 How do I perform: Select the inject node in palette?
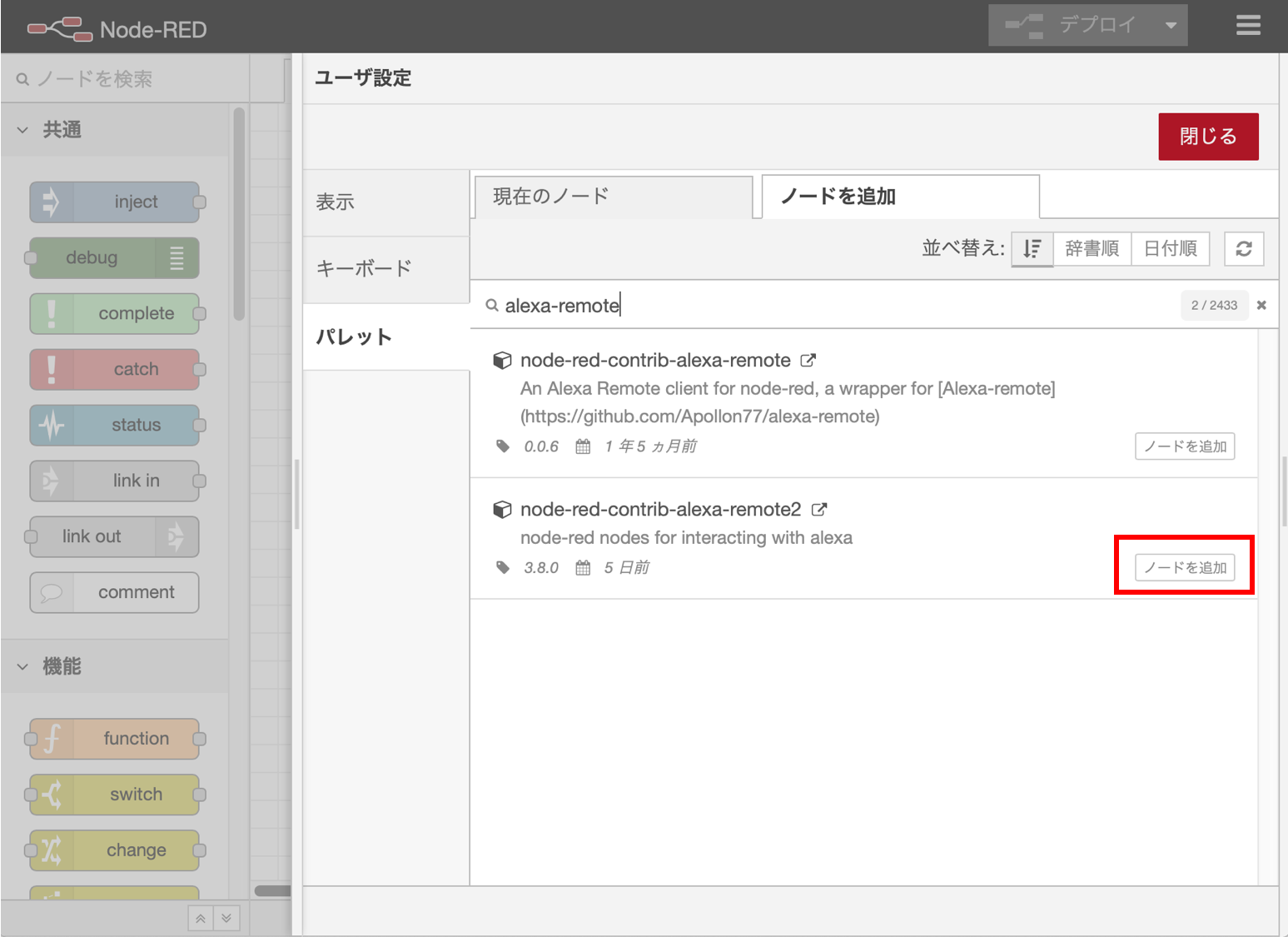(115, 202)
